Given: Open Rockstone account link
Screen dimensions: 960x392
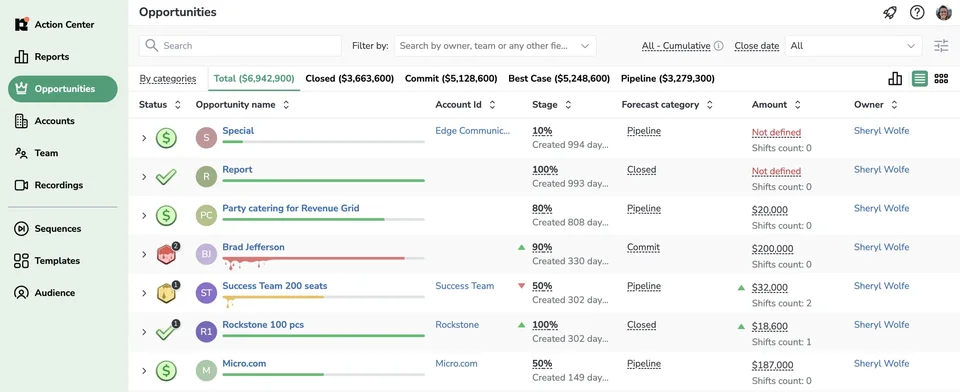Looking at the screenshot, I should tap(457, 325).
